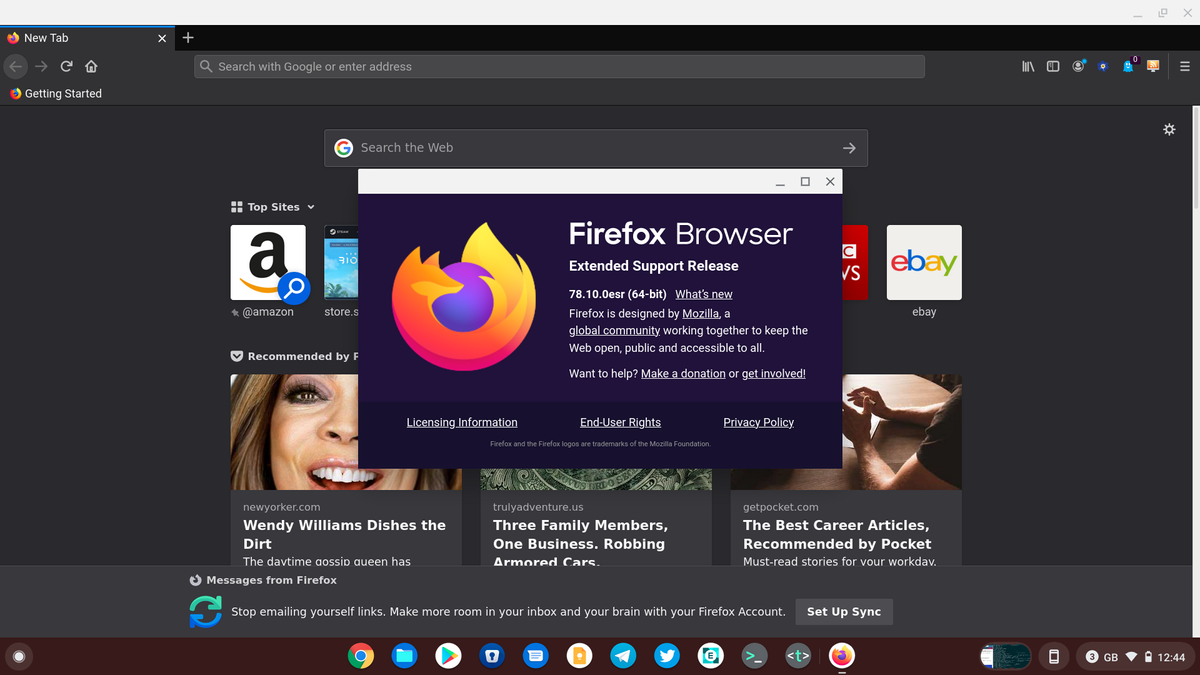The image size is (1200, 675).
Task: Open the Privacy Policy link
Action: click(x=758, y=422)
